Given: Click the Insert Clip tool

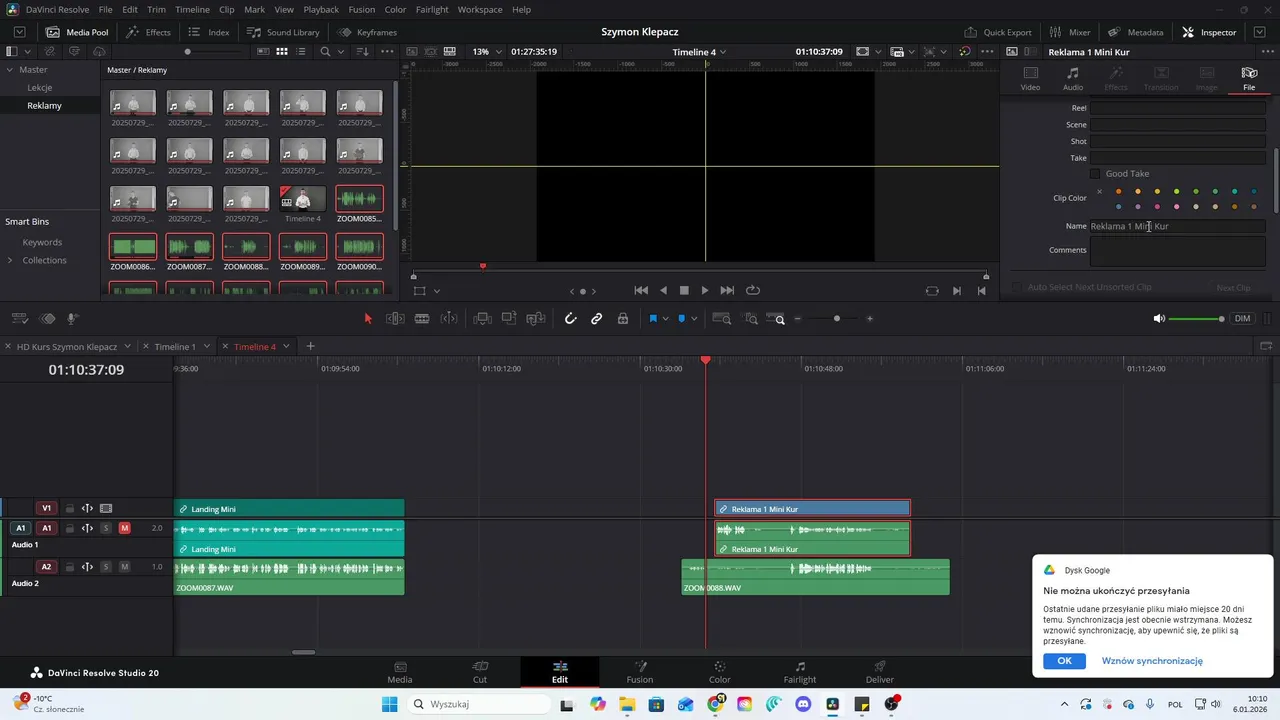Looking at the screenshot, I should pyautogui.click(x=483, y=319).
